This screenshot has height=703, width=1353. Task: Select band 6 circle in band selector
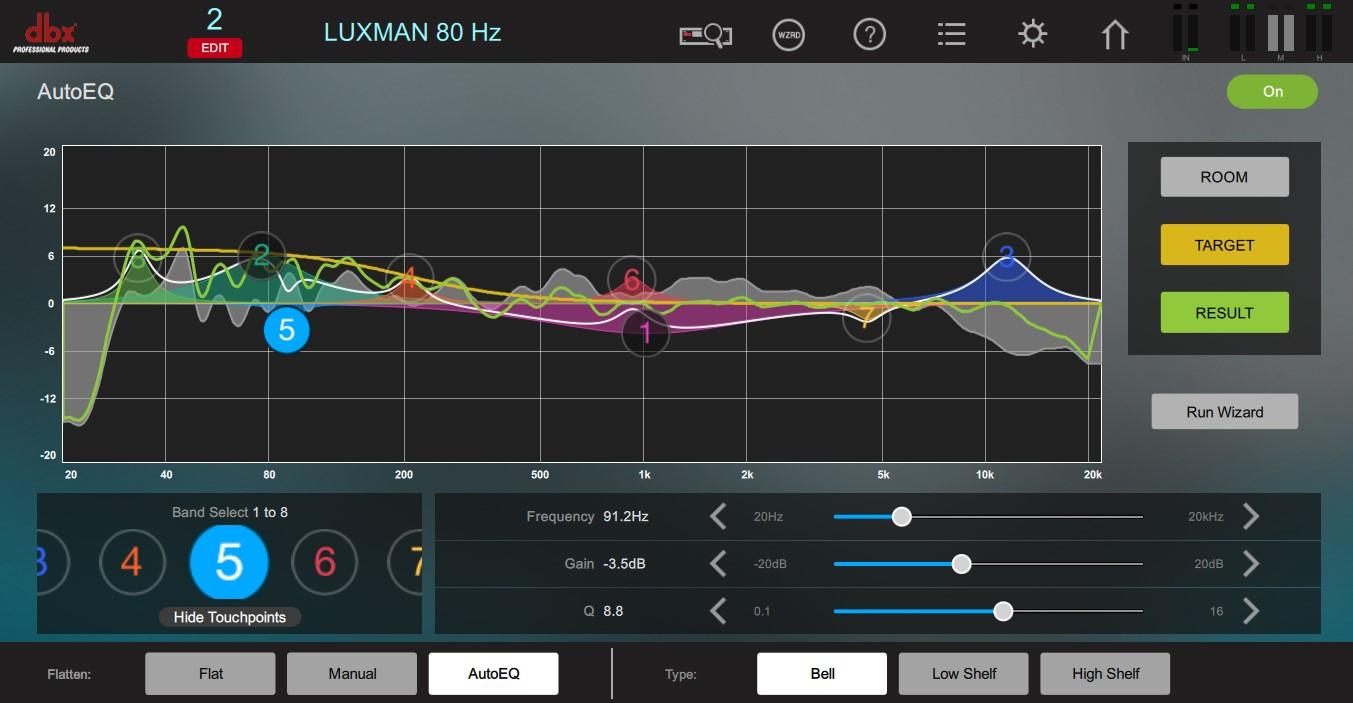point(325,563)
